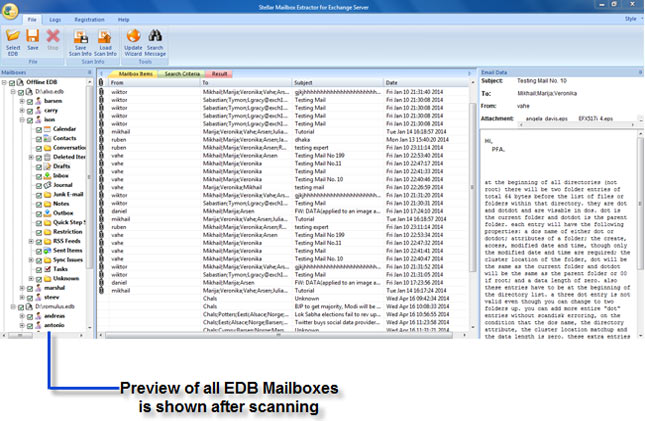This screenshot has width=645, height=421.
Task: Select the Drafts folder icon
Action: (48, 166)
